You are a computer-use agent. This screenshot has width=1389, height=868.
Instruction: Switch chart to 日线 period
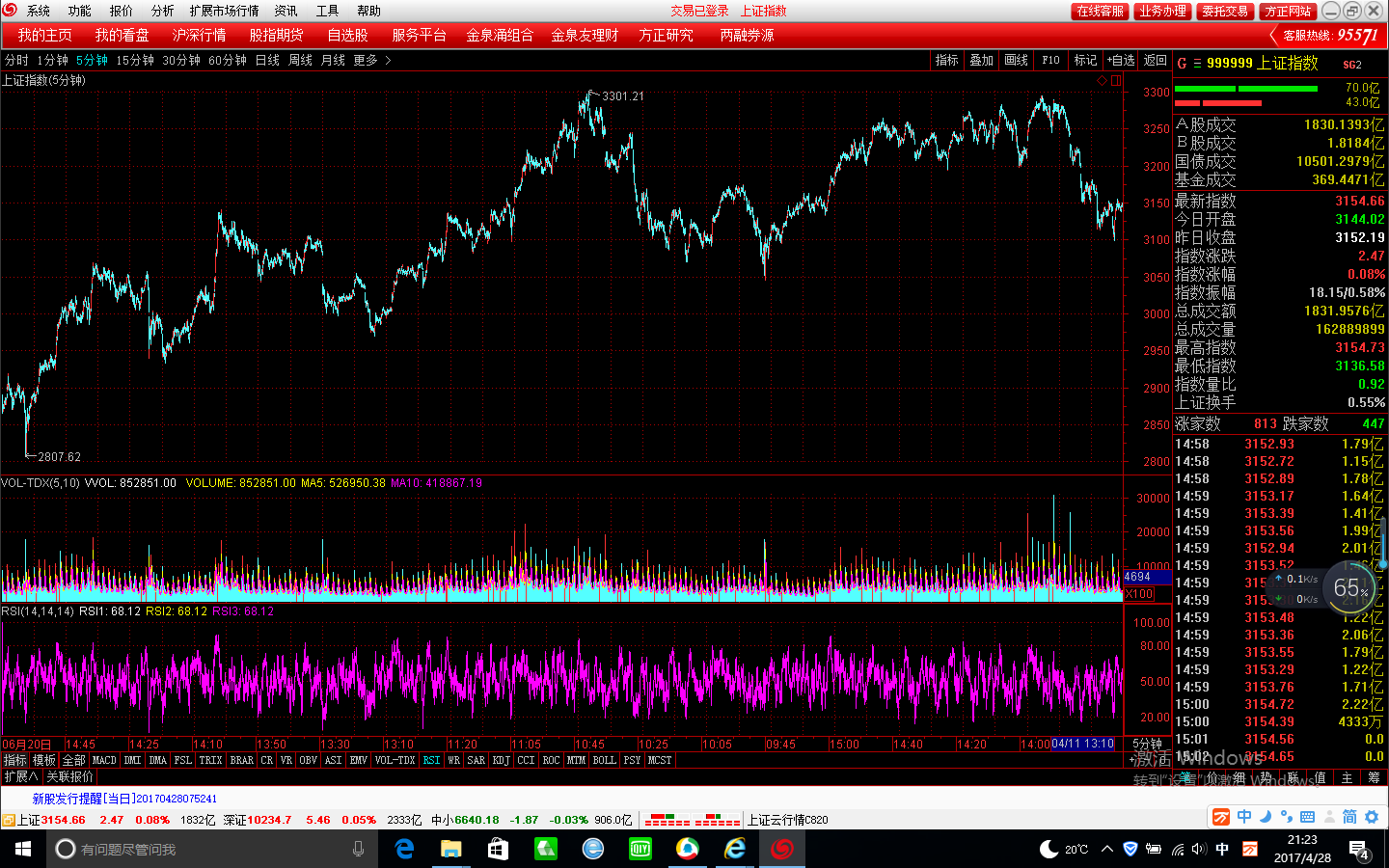click(267, 60)
